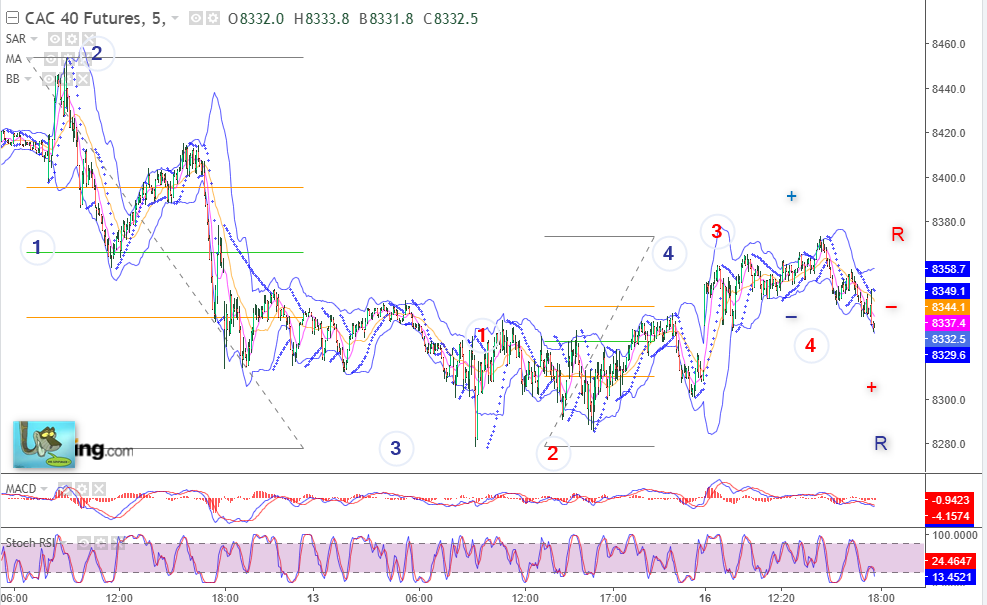
Task: Click the 17:00 time axis label
Action: [612, 597]
